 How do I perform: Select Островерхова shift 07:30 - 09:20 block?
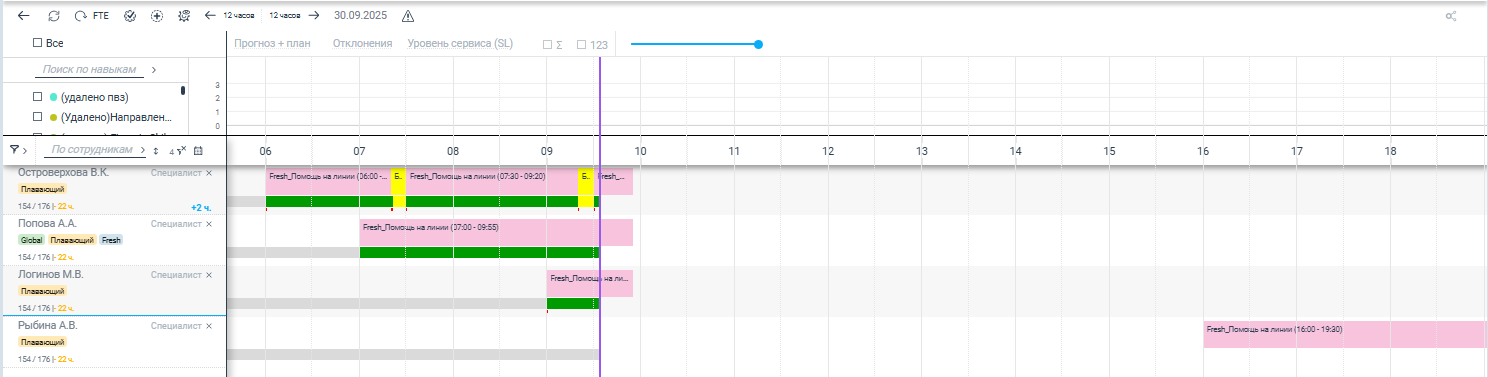click(492, 182)
